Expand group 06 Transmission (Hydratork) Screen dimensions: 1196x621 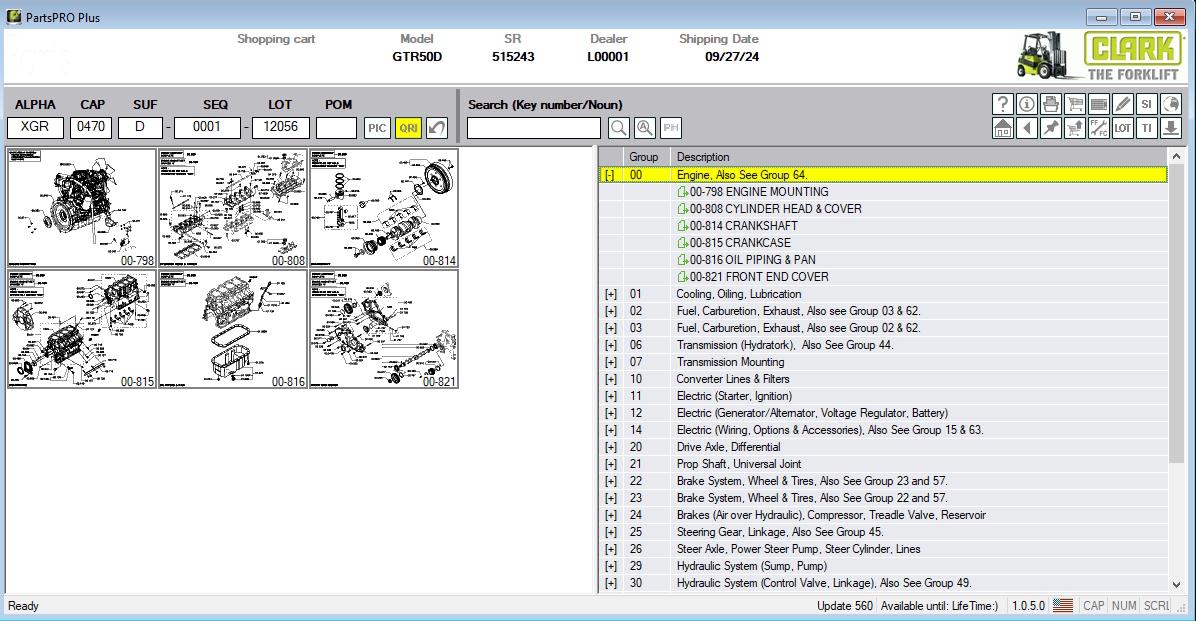(610, 346)
